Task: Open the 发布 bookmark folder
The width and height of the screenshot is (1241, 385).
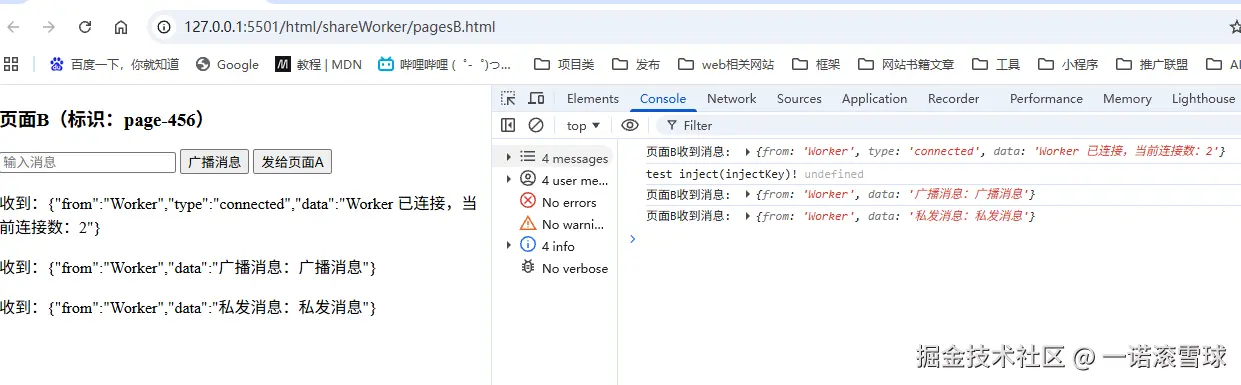Action: pos(636,64)
